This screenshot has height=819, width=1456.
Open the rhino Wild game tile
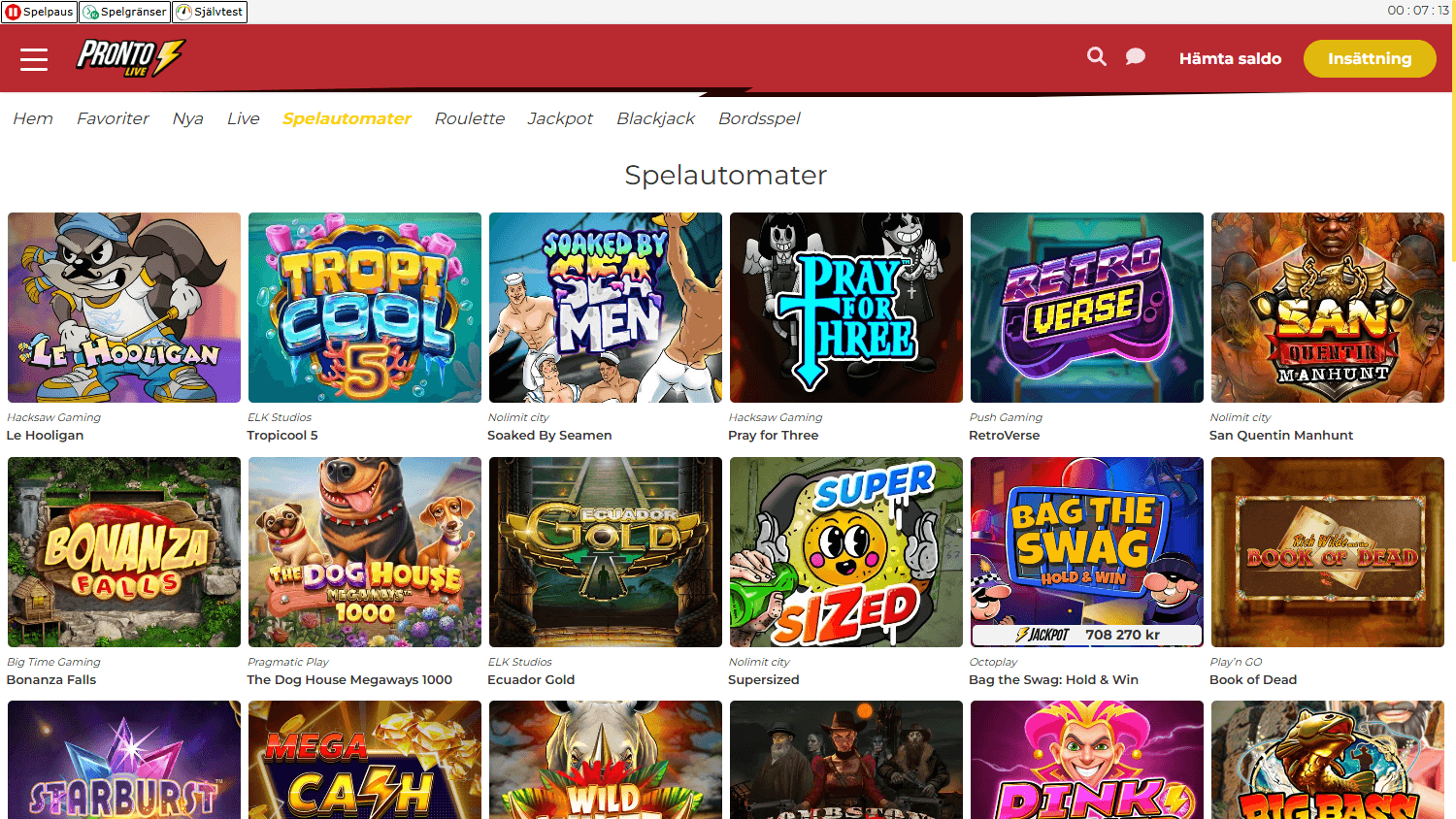tap(606, 760)
